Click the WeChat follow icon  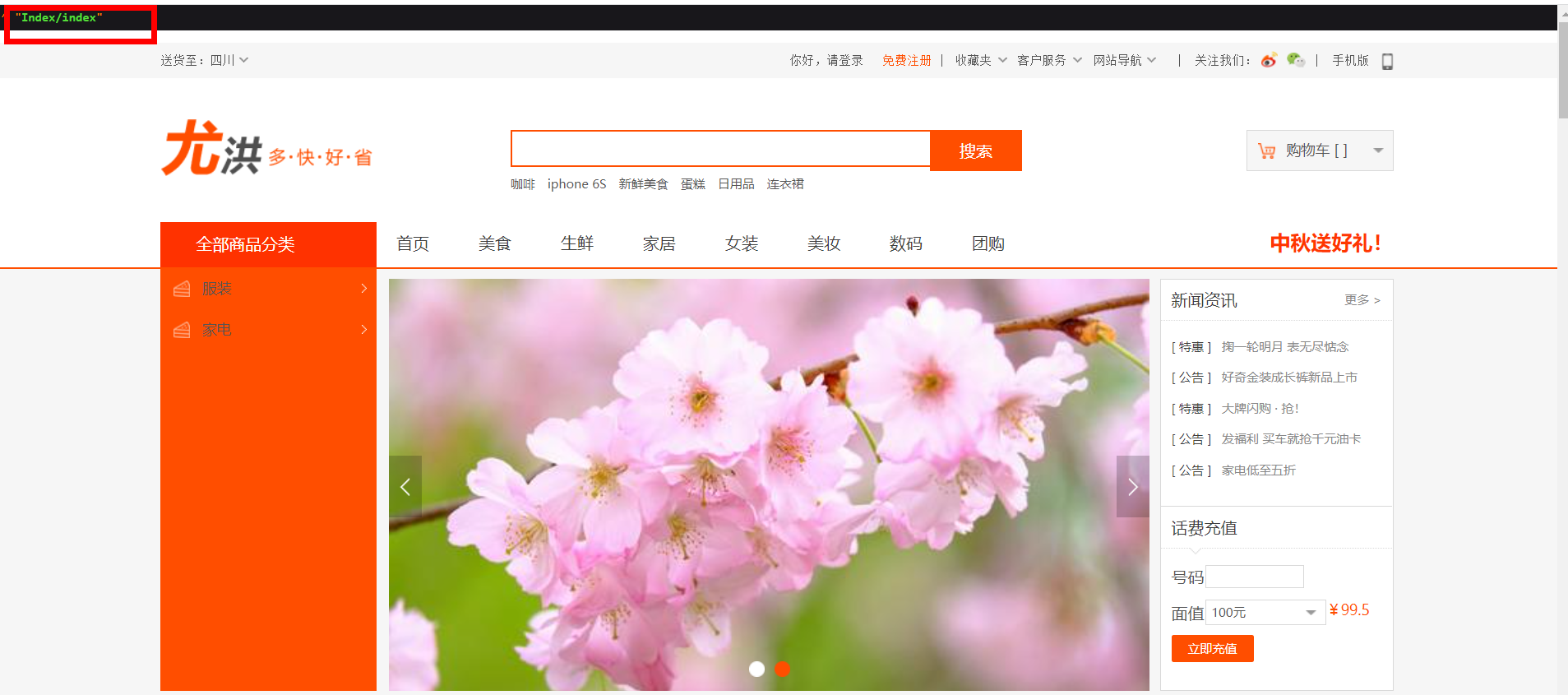(1296, 60)
